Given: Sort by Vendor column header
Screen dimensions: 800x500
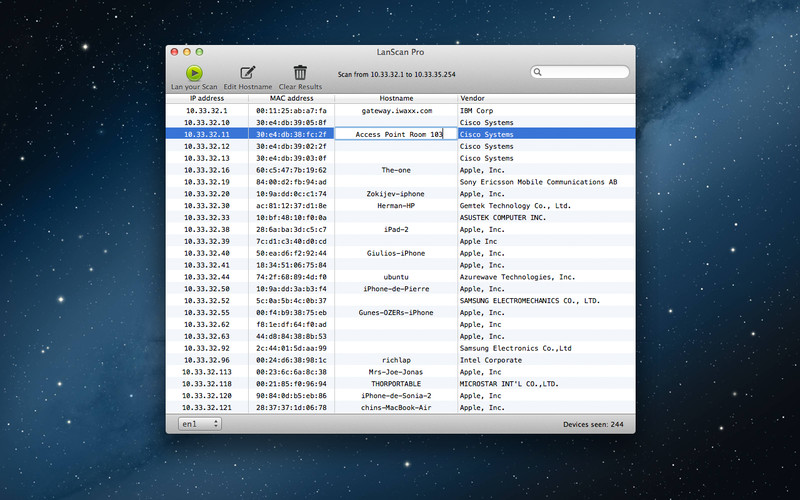Looking at the screenshot, I should coord(546,98).
